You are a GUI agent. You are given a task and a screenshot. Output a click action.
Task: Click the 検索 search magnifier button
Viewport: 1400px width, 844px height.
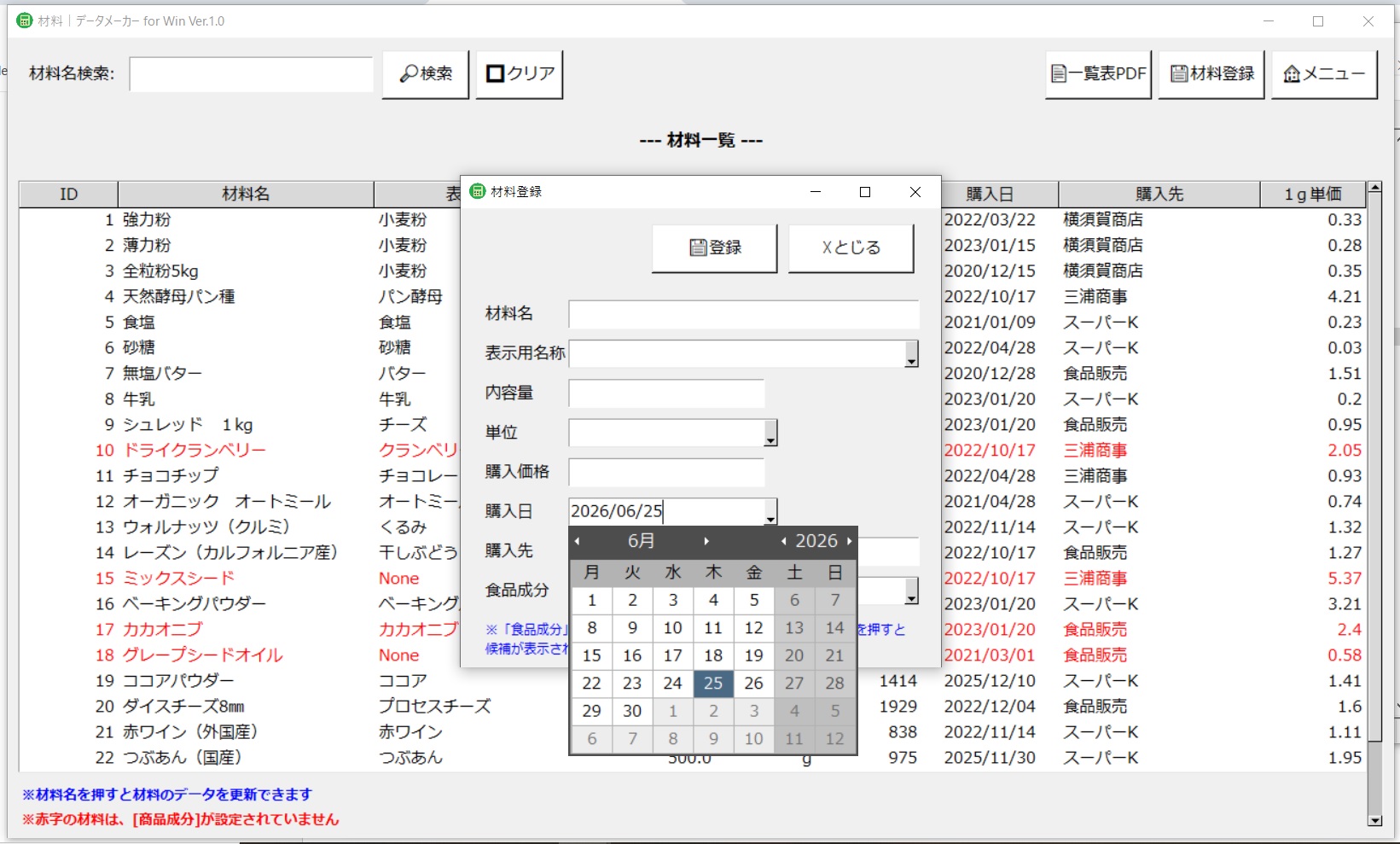click(426, 74)
